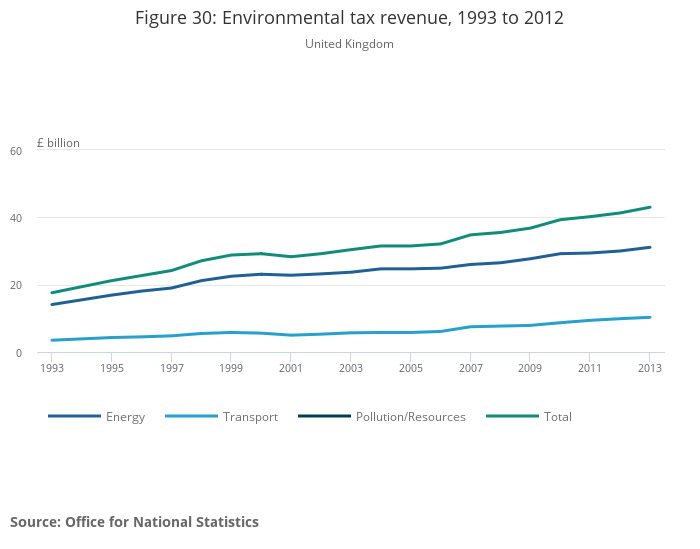The image size is (700, 549).
Task: Click the 'United Kingdom' subtitle
Action: pos(349,44)
